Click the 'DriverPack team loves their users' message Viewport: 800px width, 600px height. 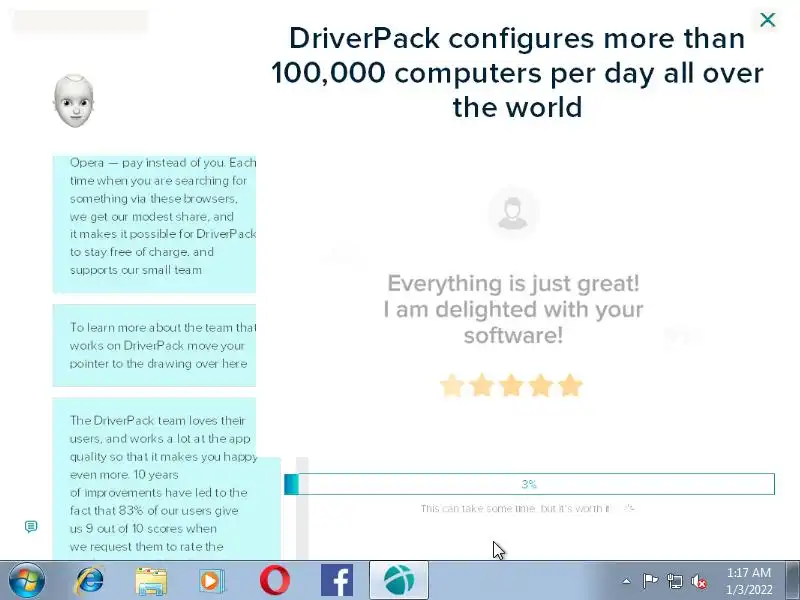pos(166,479)
